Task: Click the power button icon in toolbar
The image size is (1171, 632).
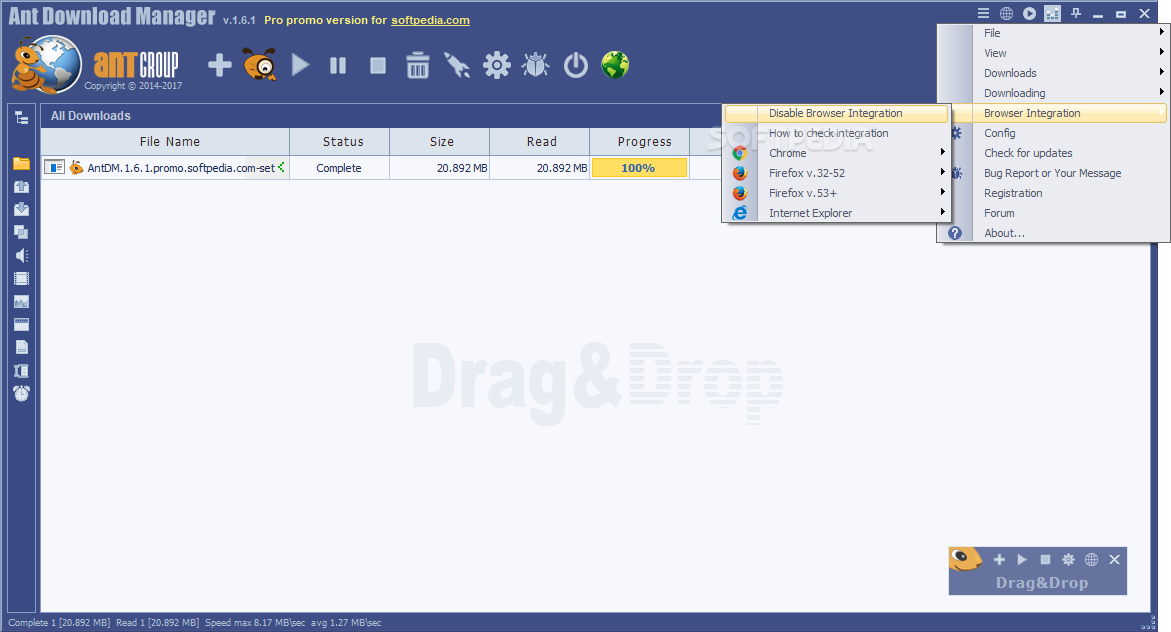Action: 576,65
